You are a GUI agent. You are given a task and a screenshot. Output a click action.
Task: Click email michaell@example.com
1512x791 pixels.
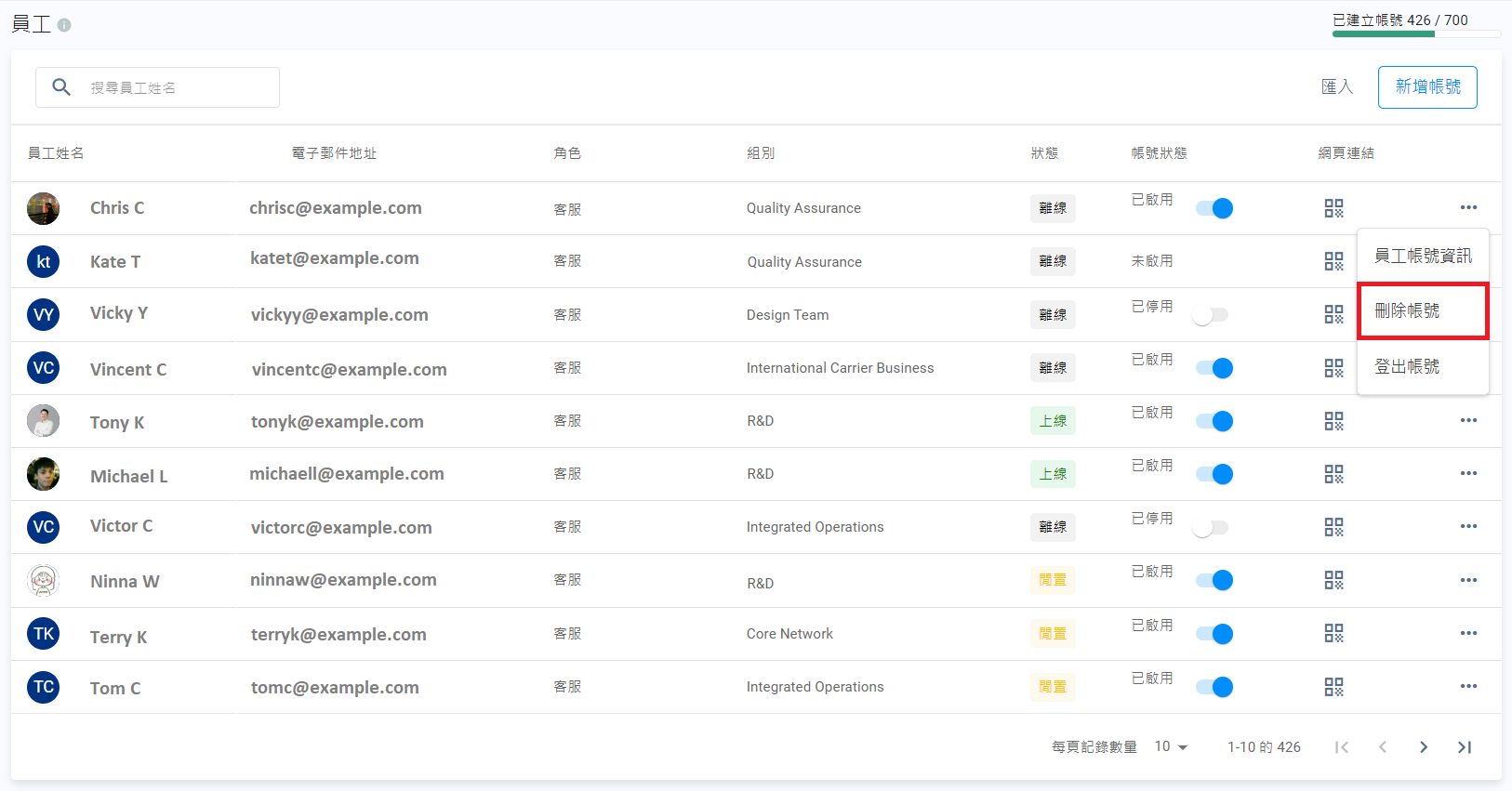point(347,474)
